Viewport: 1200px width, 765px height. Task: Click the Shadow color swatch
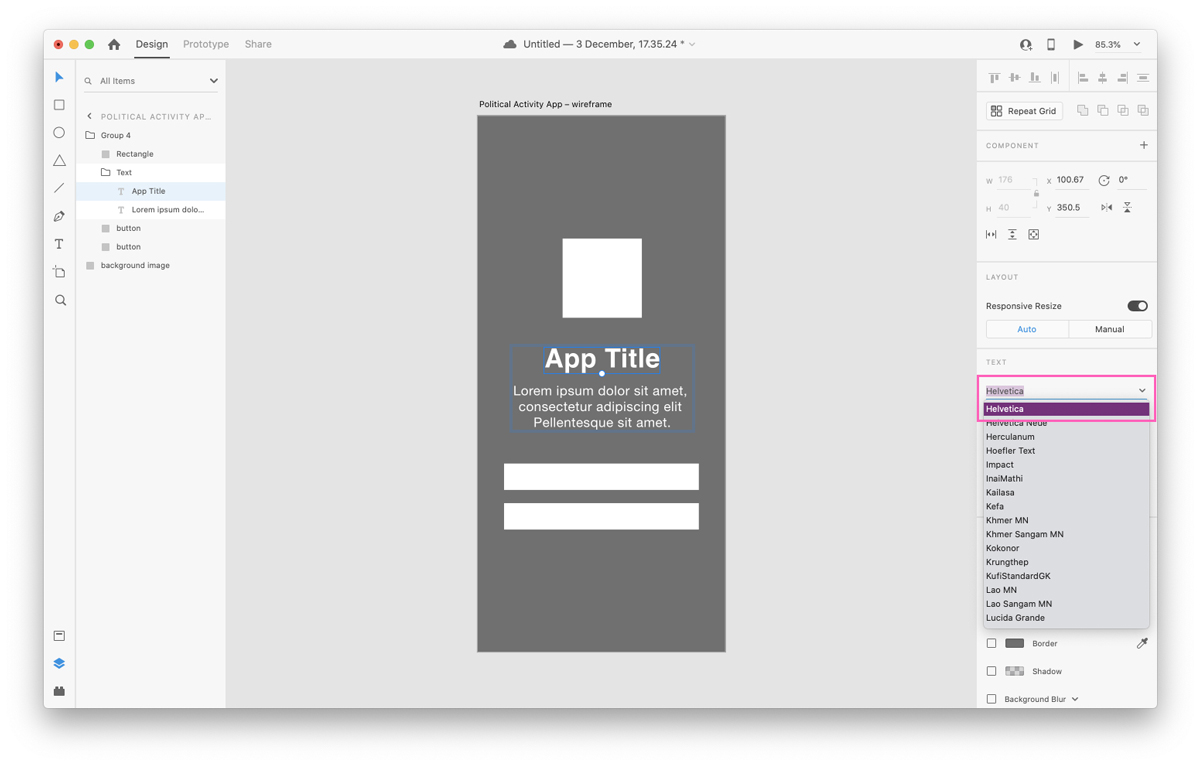pos(1014,672)
